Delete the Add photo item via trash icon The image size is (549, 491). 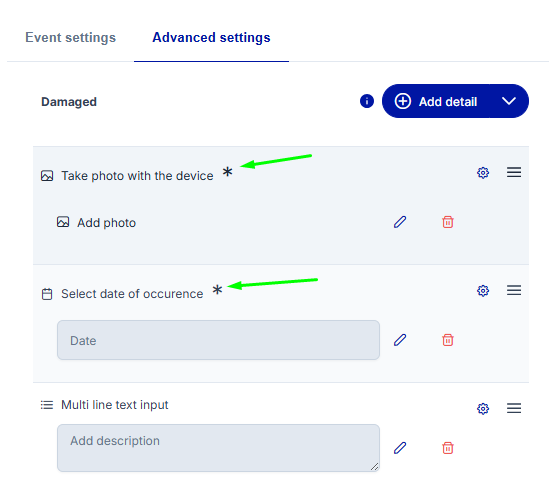(448, 222)
